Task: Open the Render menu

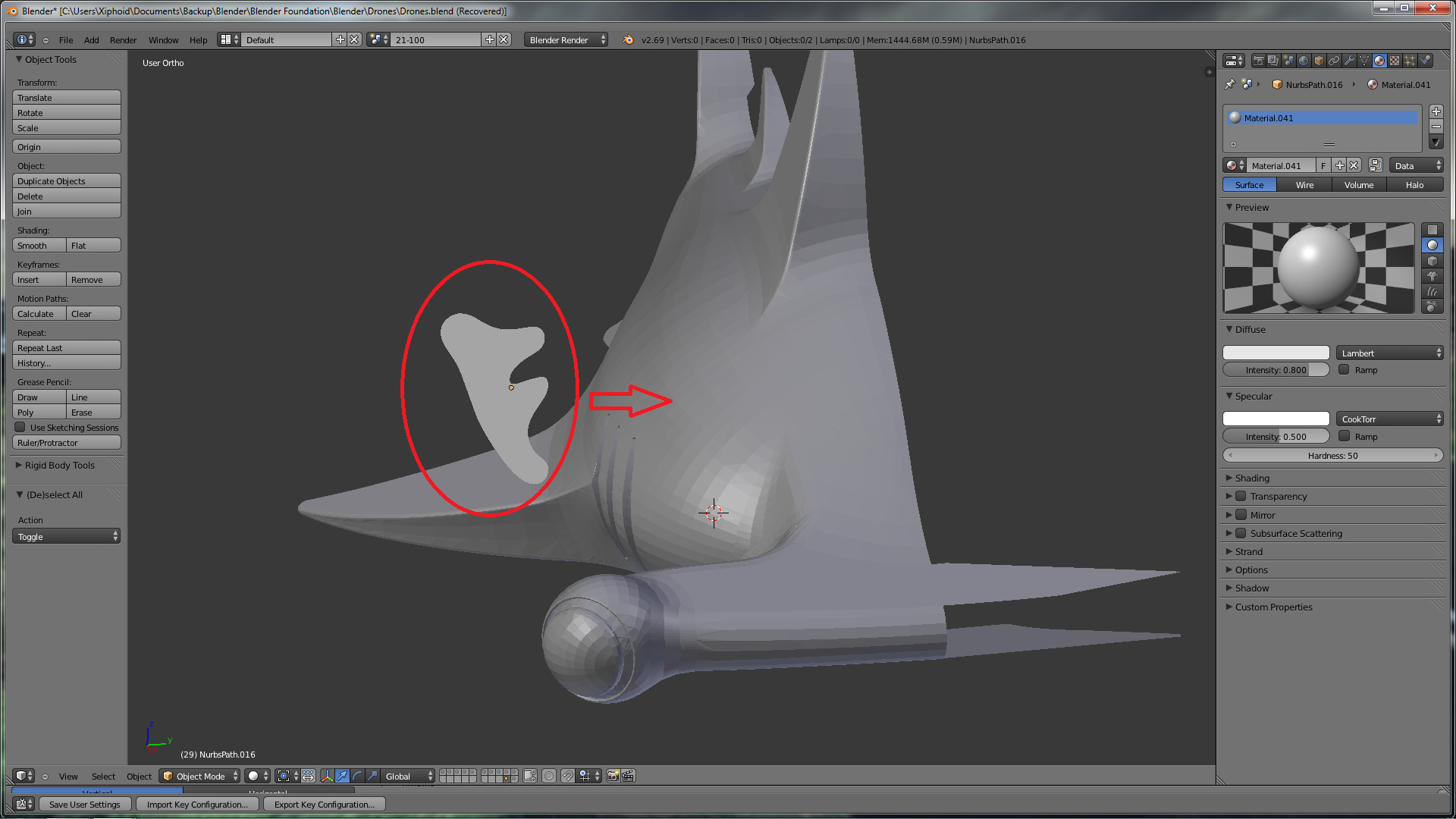Action: pos(123,40)
